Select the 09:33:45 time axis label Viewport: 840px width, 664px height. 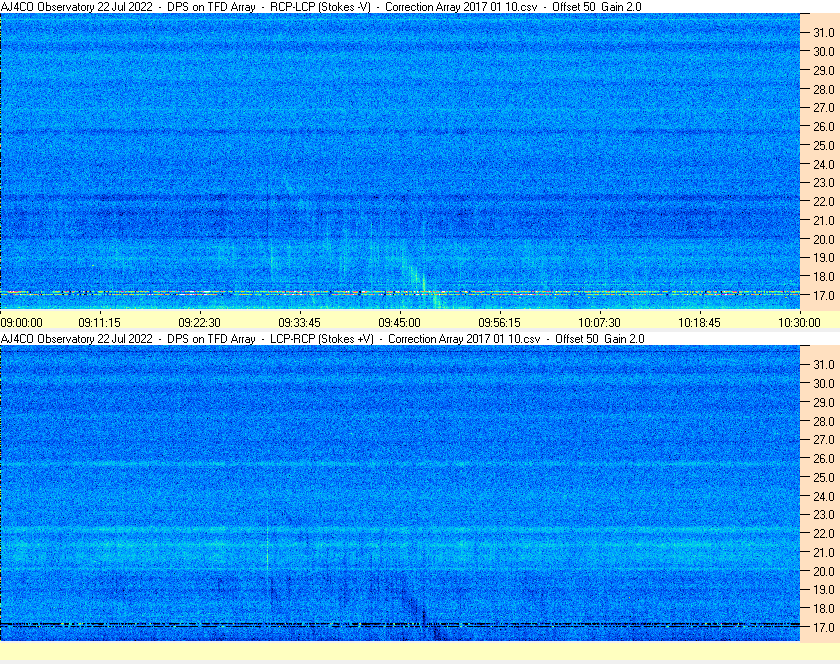tap(299, 323)
